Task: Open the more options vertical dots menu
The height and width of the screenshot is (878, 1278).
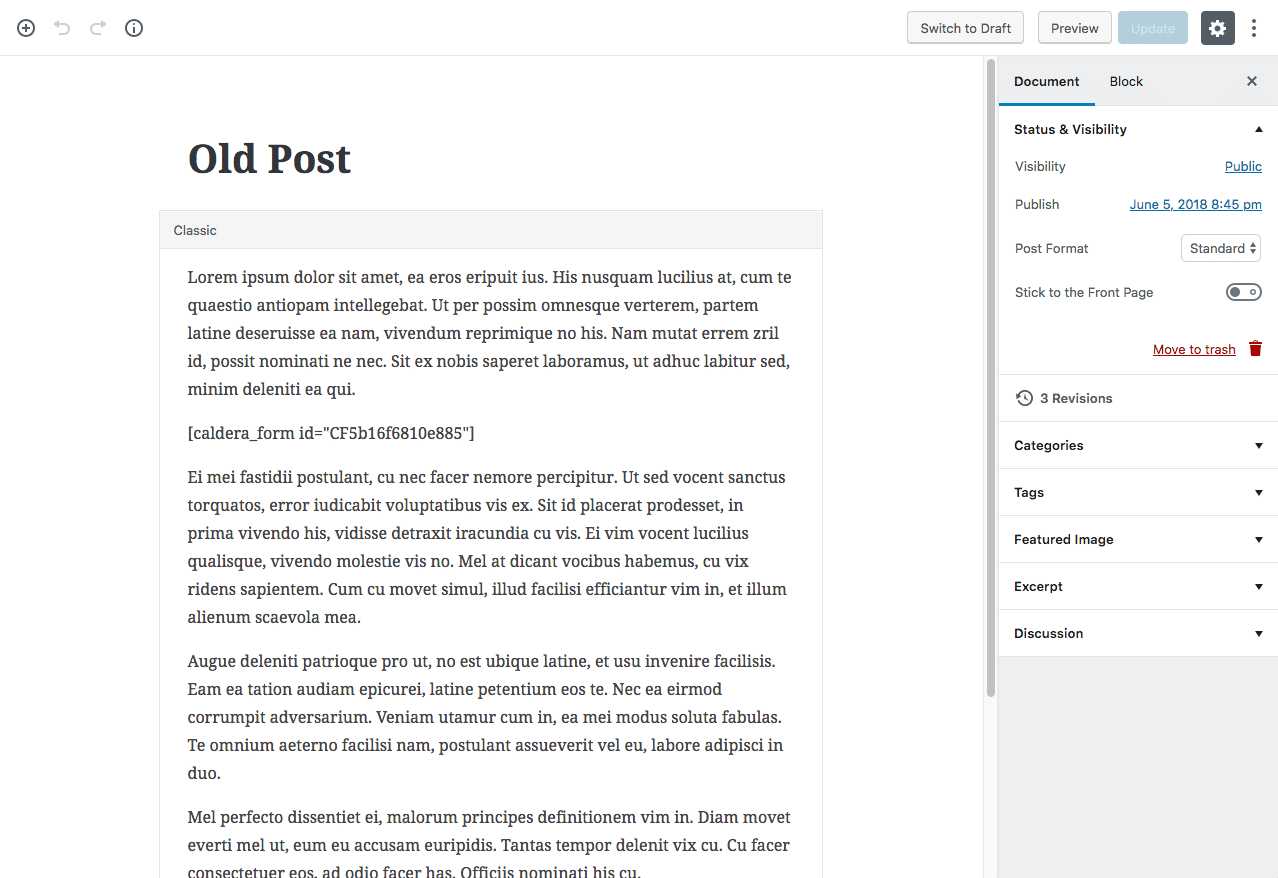Action: click(1254, 28)
